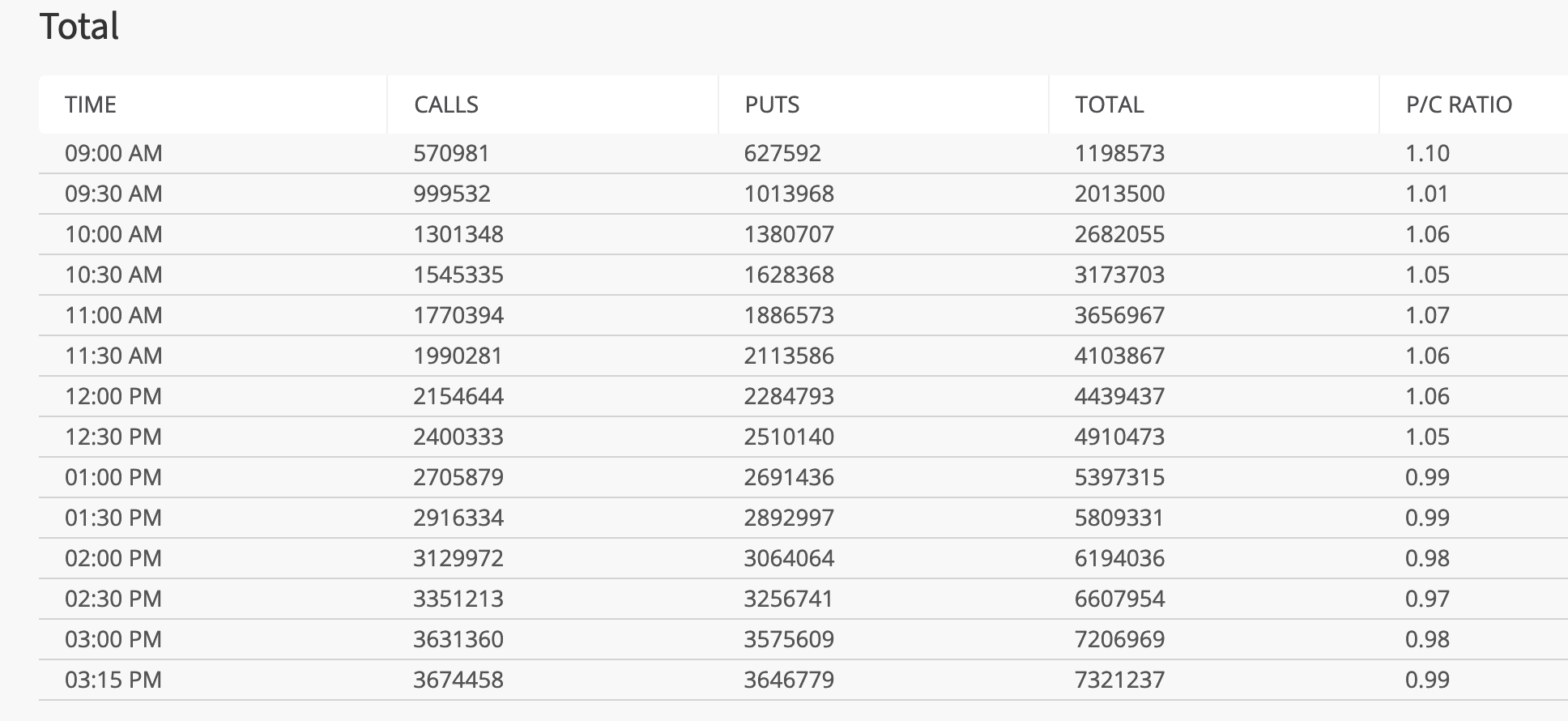Click the CALLS column header
The width and height of the screenshot is (1568, 721).
click(x=446, y=105)
